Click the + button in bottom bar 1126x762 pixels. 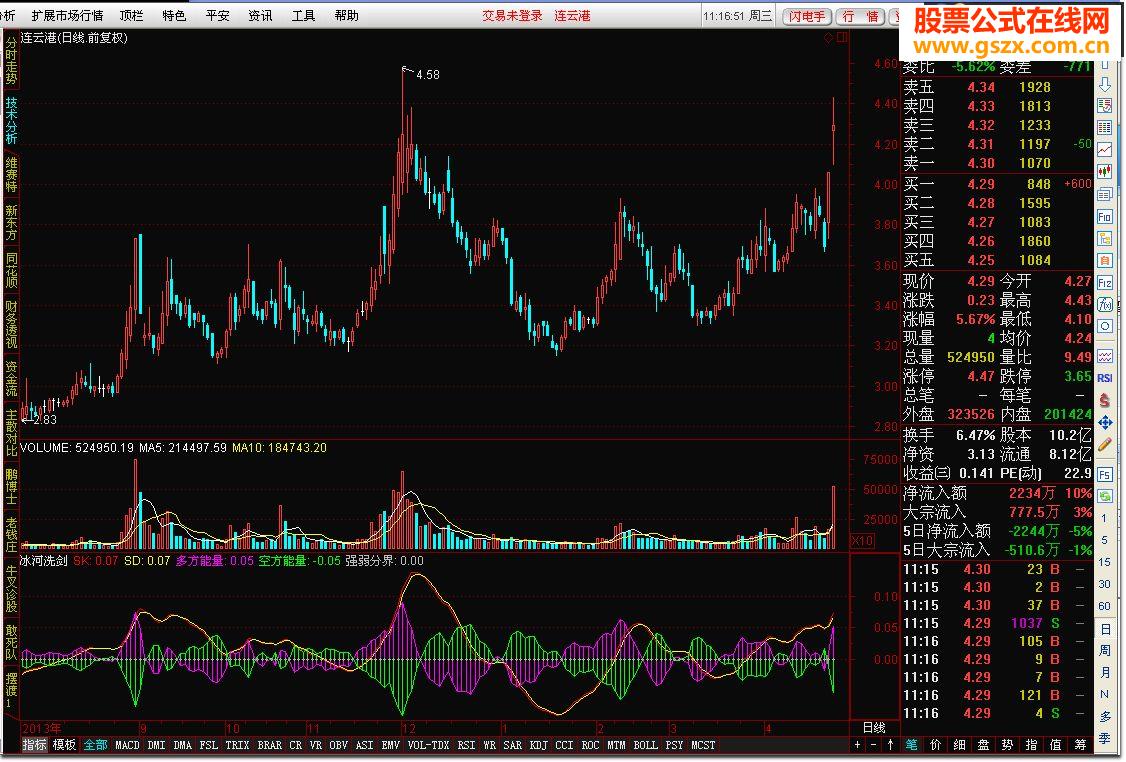857,745
